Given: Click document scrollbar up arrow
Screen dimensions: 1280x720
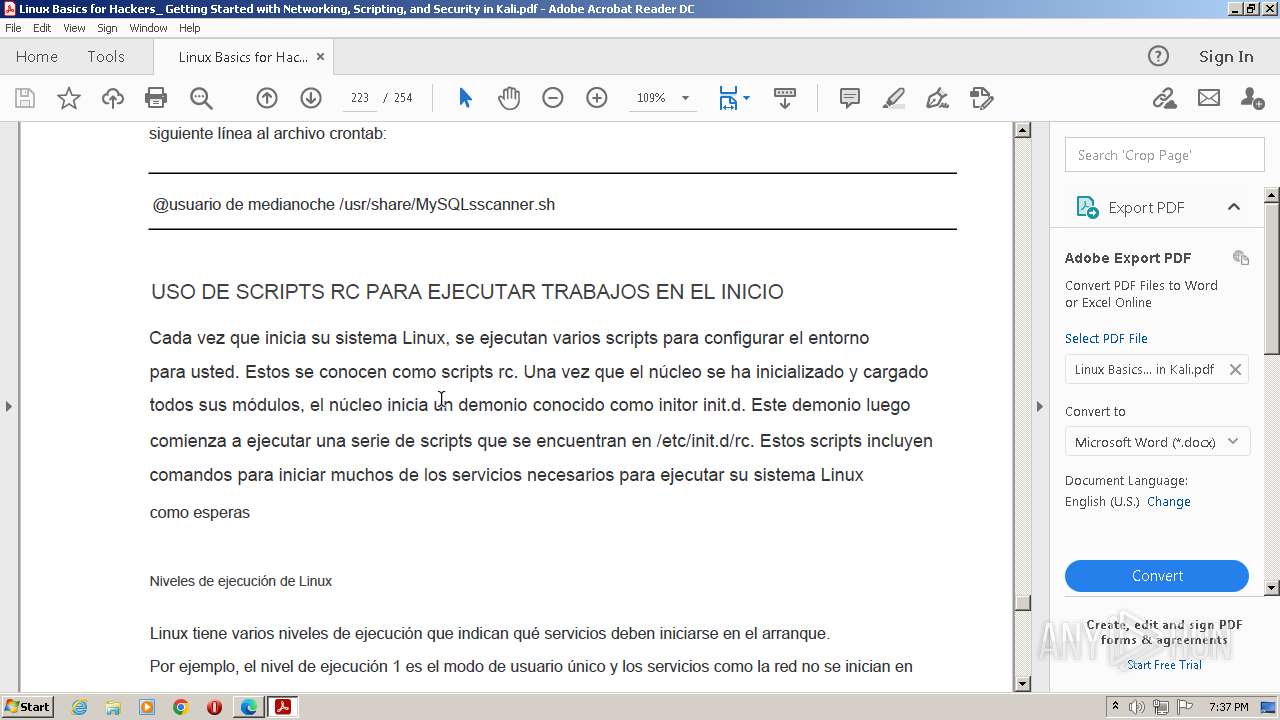Looking at the screenshot, I should (x=1022, y=130).
